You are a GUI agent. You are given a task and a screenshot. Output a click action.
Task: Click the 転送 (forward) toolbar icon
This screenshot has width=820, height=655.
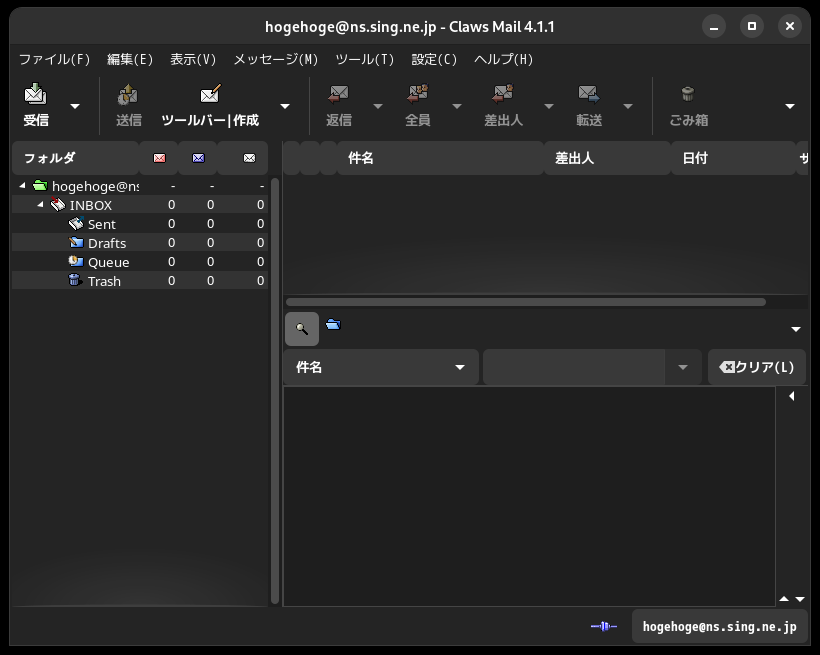click(x=589, y=105)
